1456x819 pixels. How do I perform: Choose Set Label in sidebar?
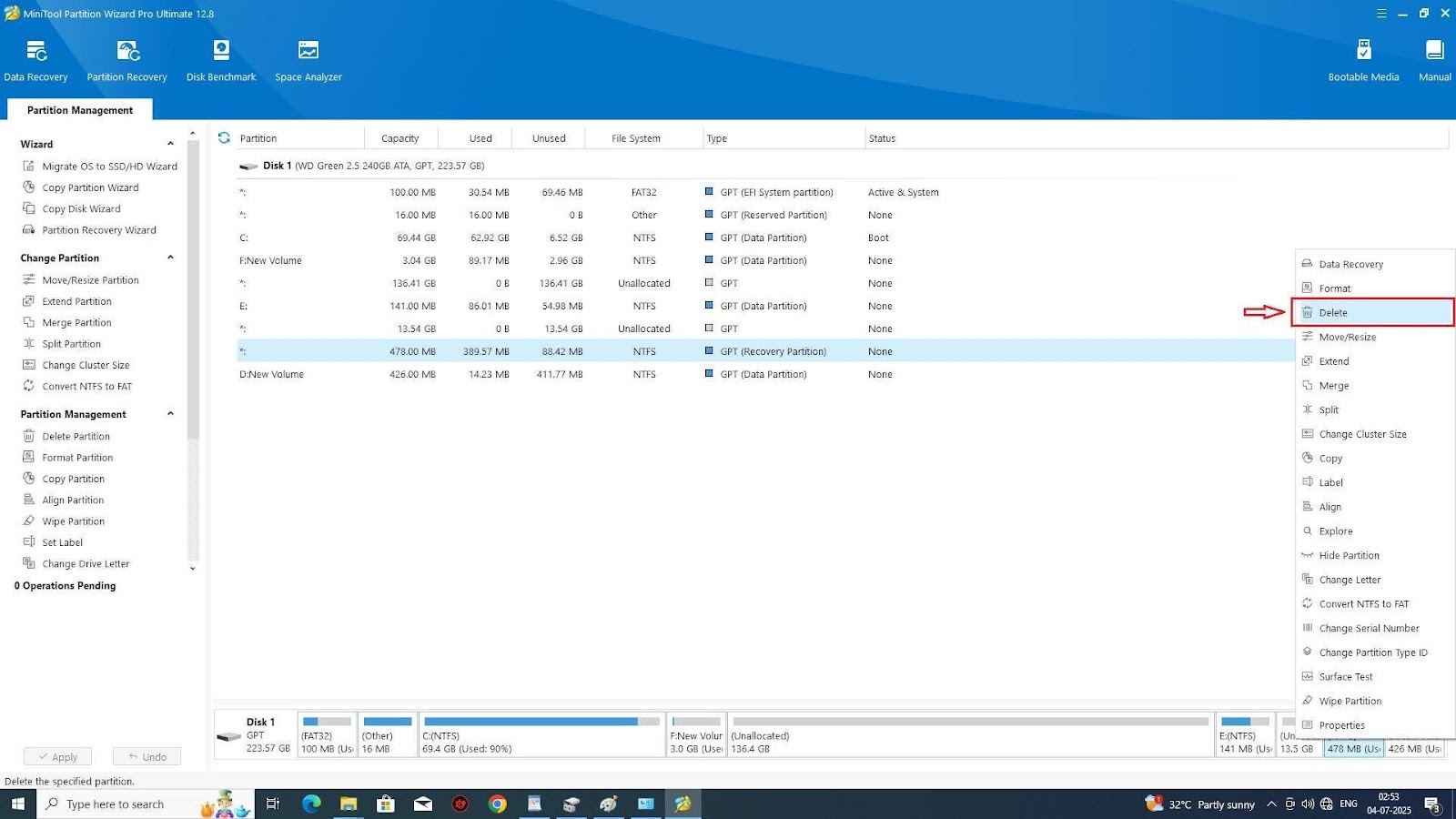point(53,542)
